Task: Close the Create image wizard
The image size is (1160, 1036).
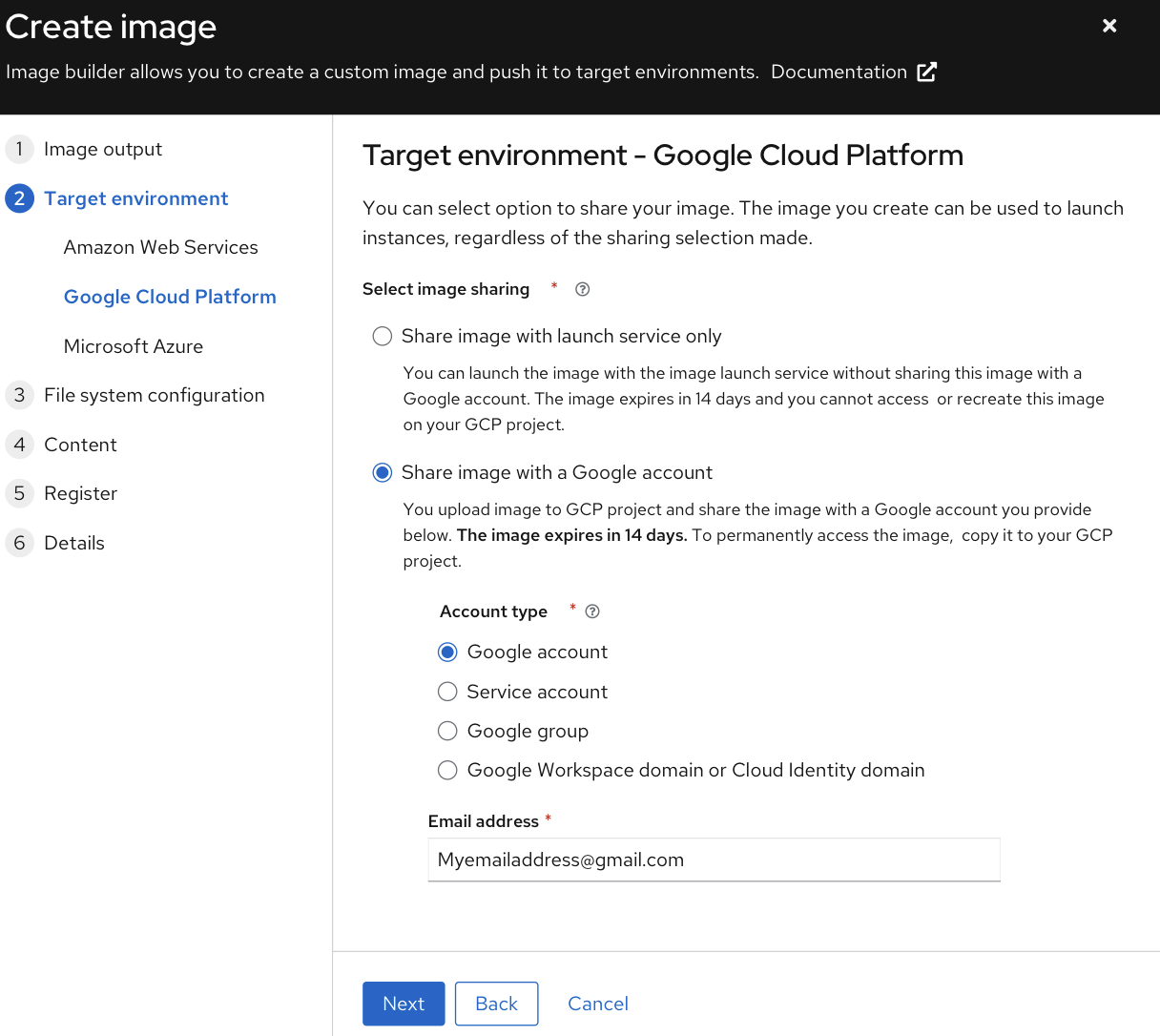Action: pyautogui.click(x=1109, y=26)
